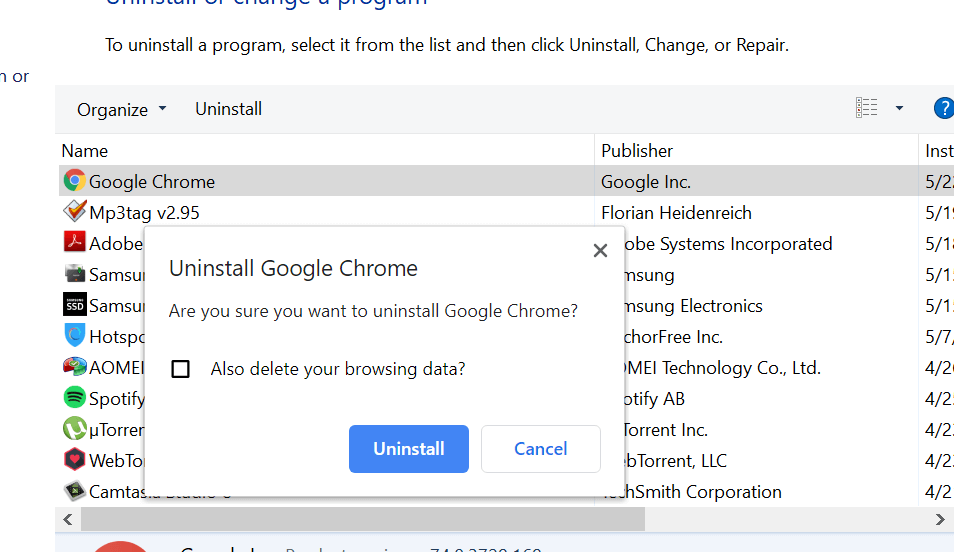
Task: Select the Hotspot program name
Action: [x=117, y=337]
